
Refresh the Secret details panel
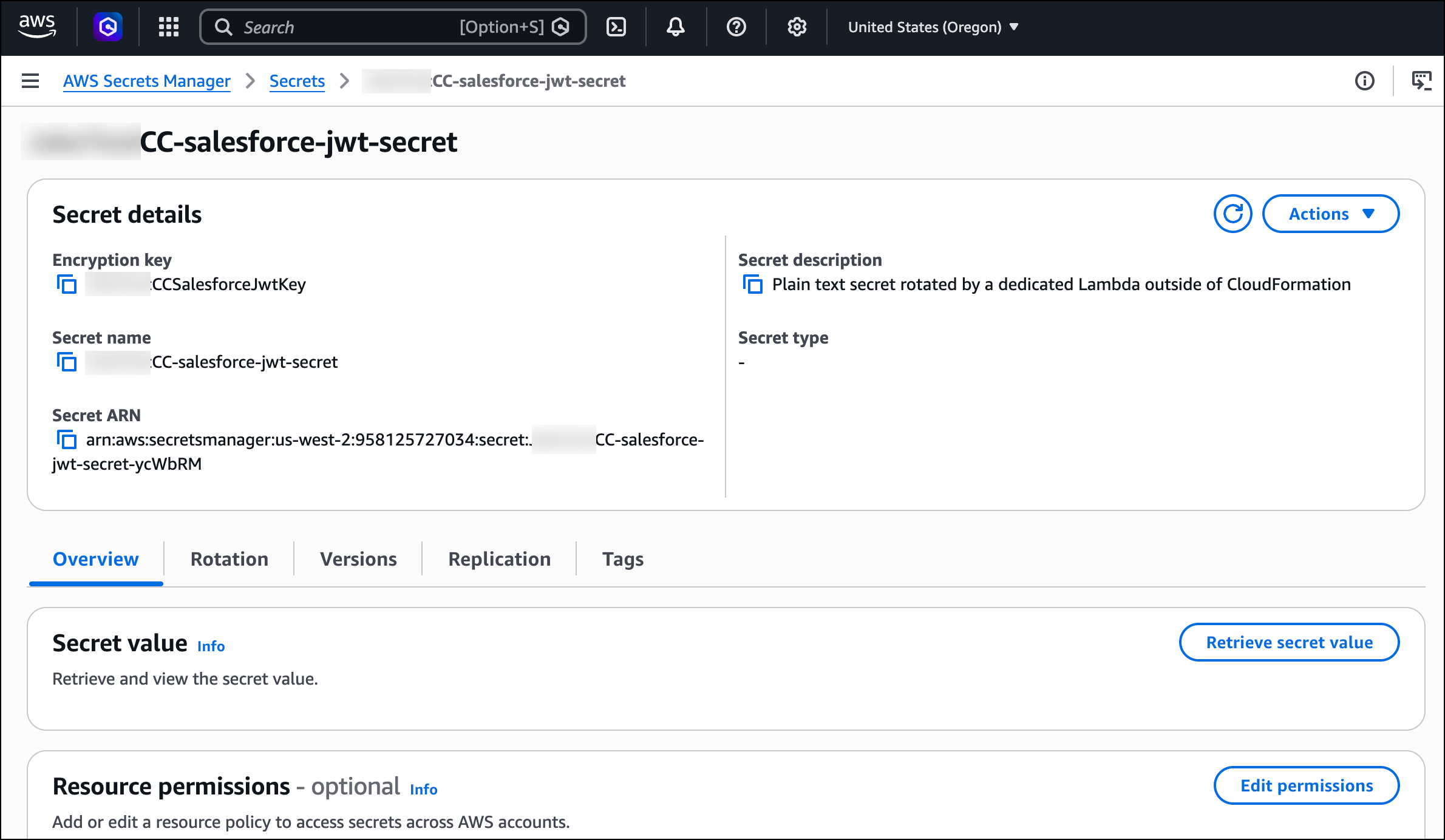1232,214
